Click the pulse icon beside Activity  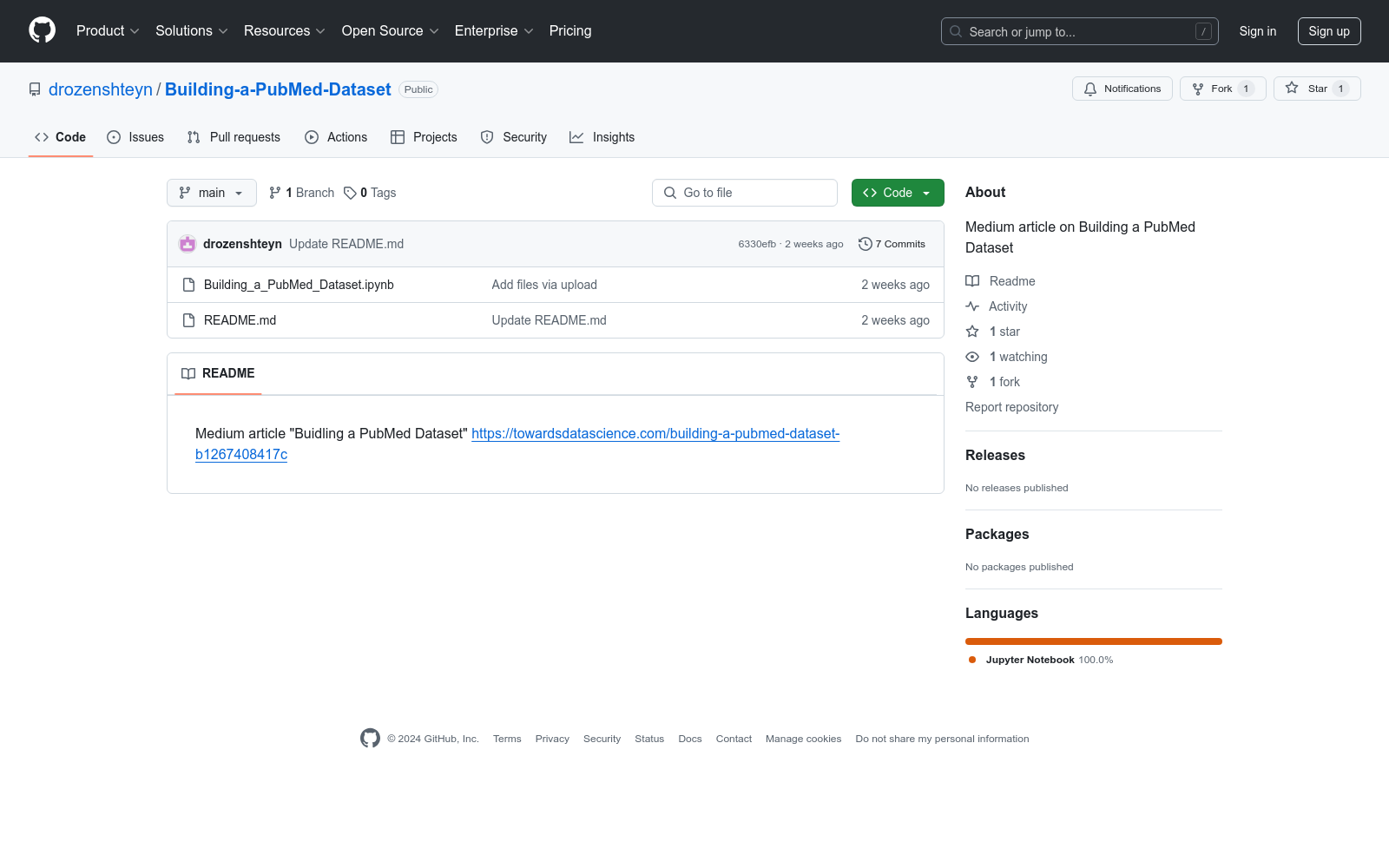(972, 306)
